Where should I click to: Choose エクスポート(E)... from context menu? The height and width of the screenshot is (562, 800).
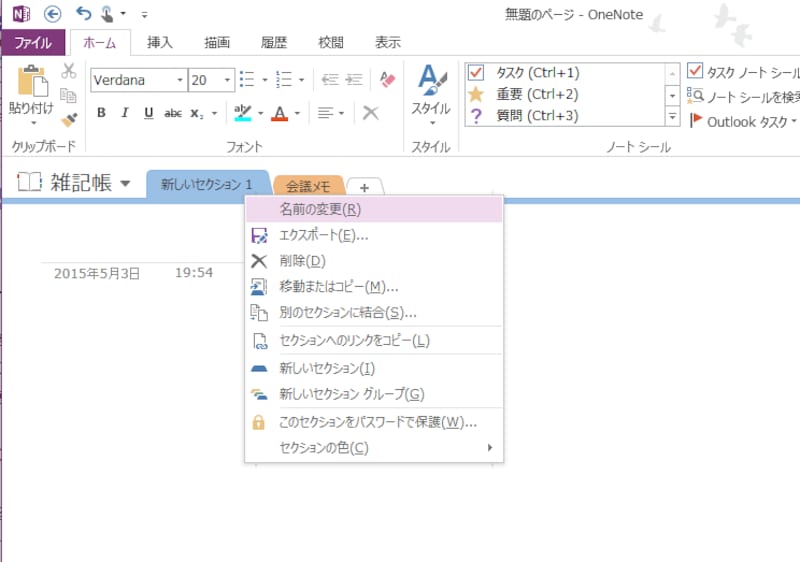click(x=374, y=235)
